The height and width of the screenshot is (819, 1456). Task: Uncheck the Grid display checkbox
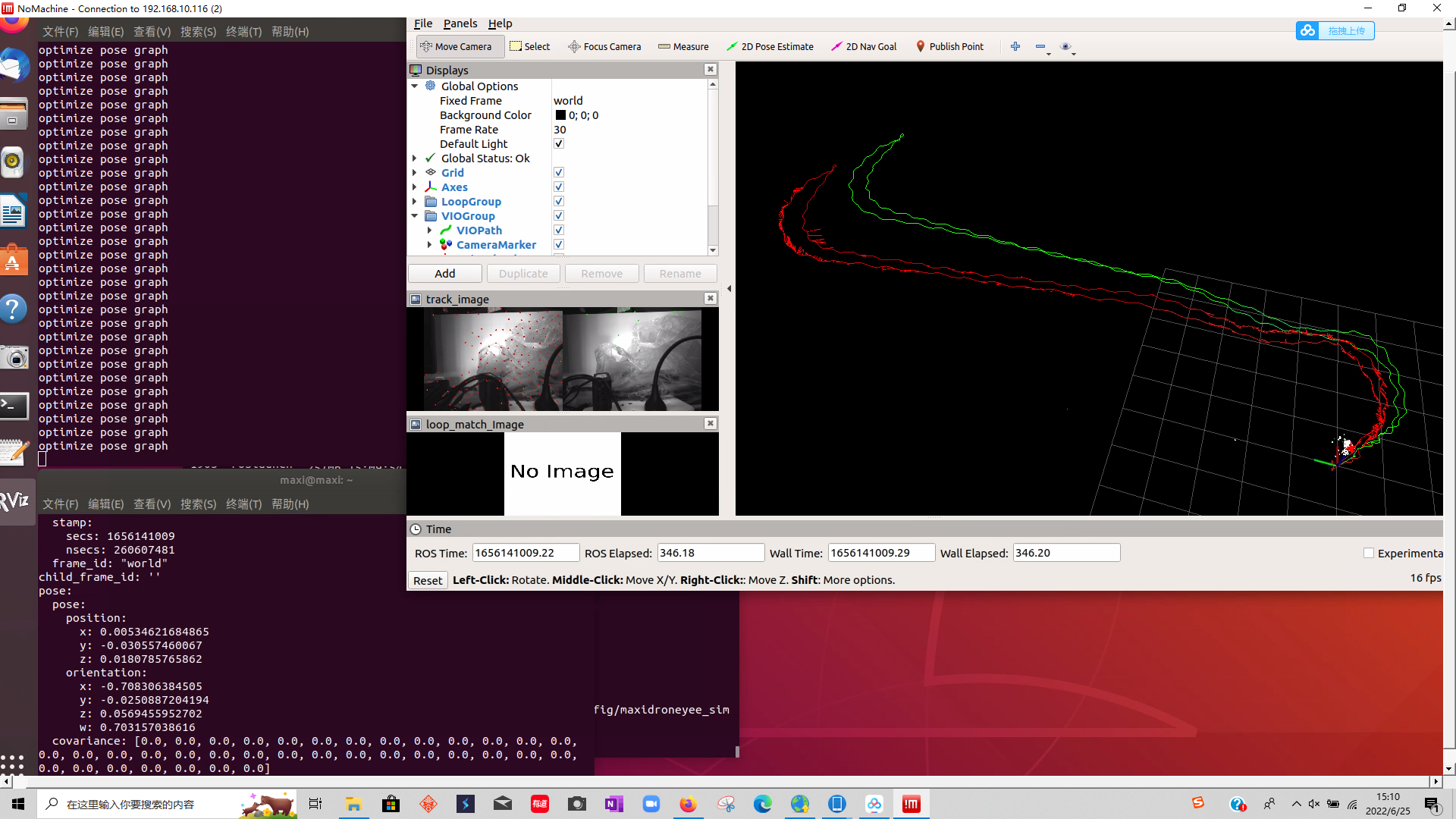click(559, 173)
